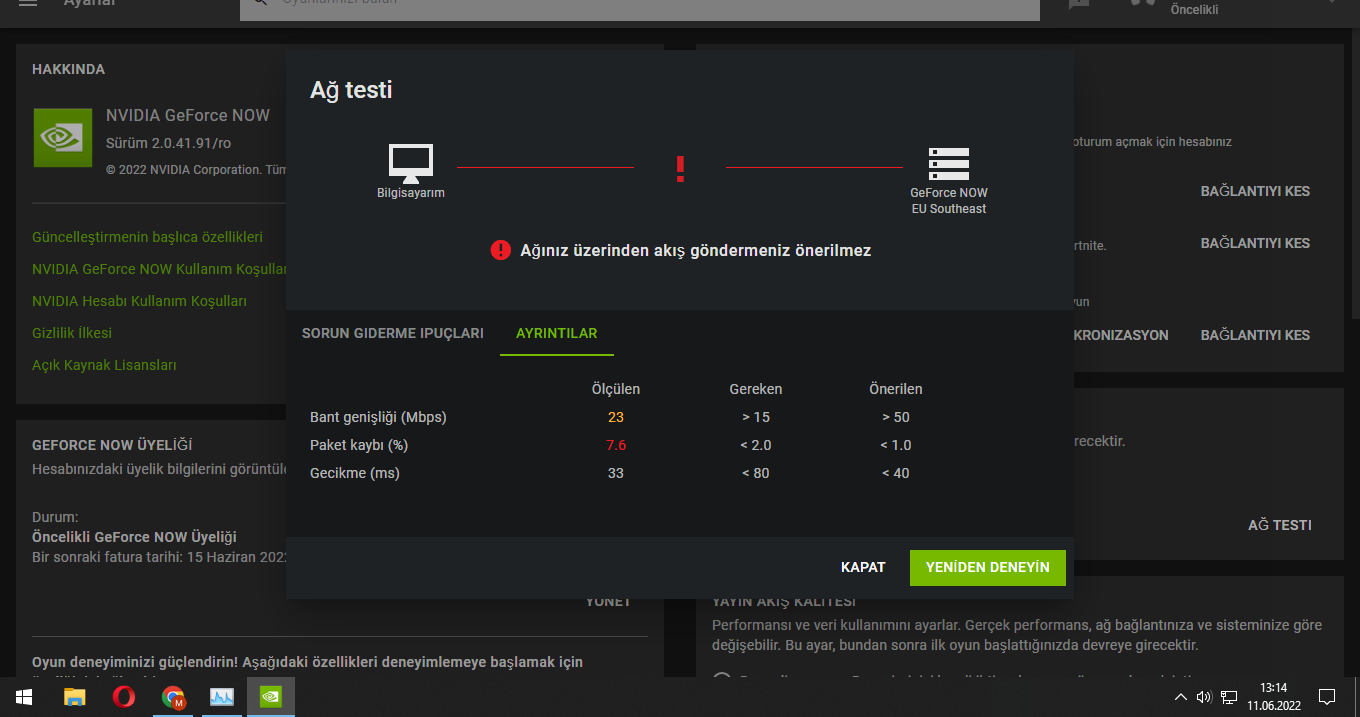Open NVIDIA GeForce NOW Kullanım Koşulları link
The image size is (1360, 717).
[160, 269]
